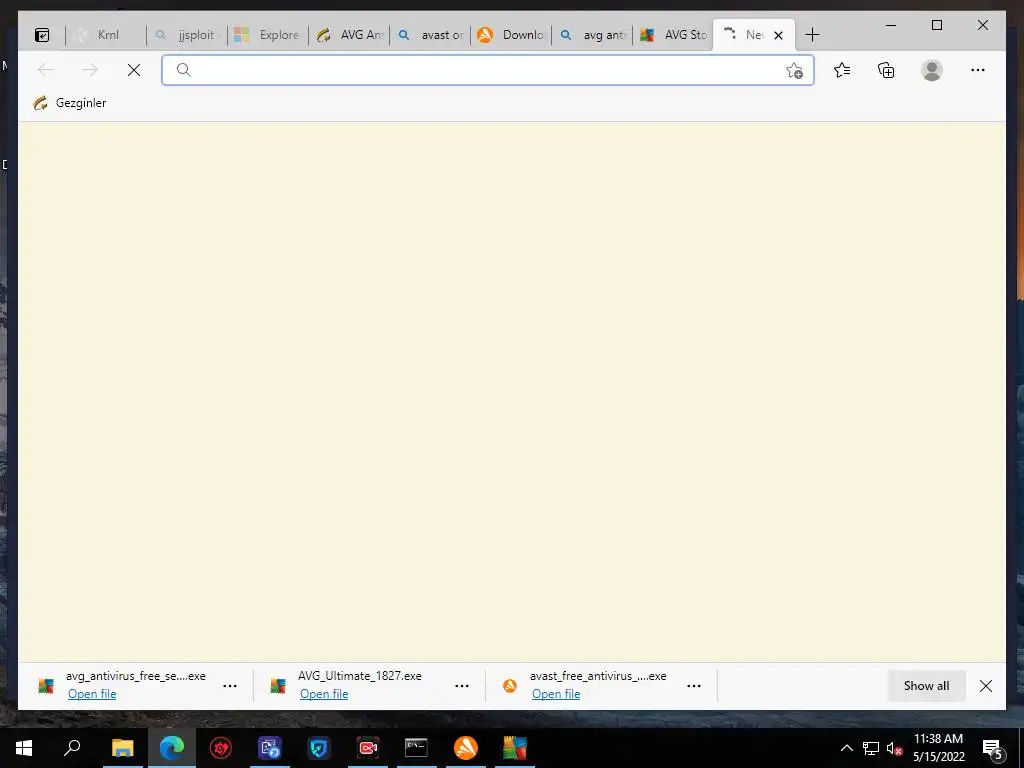Open a new tab with plus button
The image size is (1024, 768).
812,35
